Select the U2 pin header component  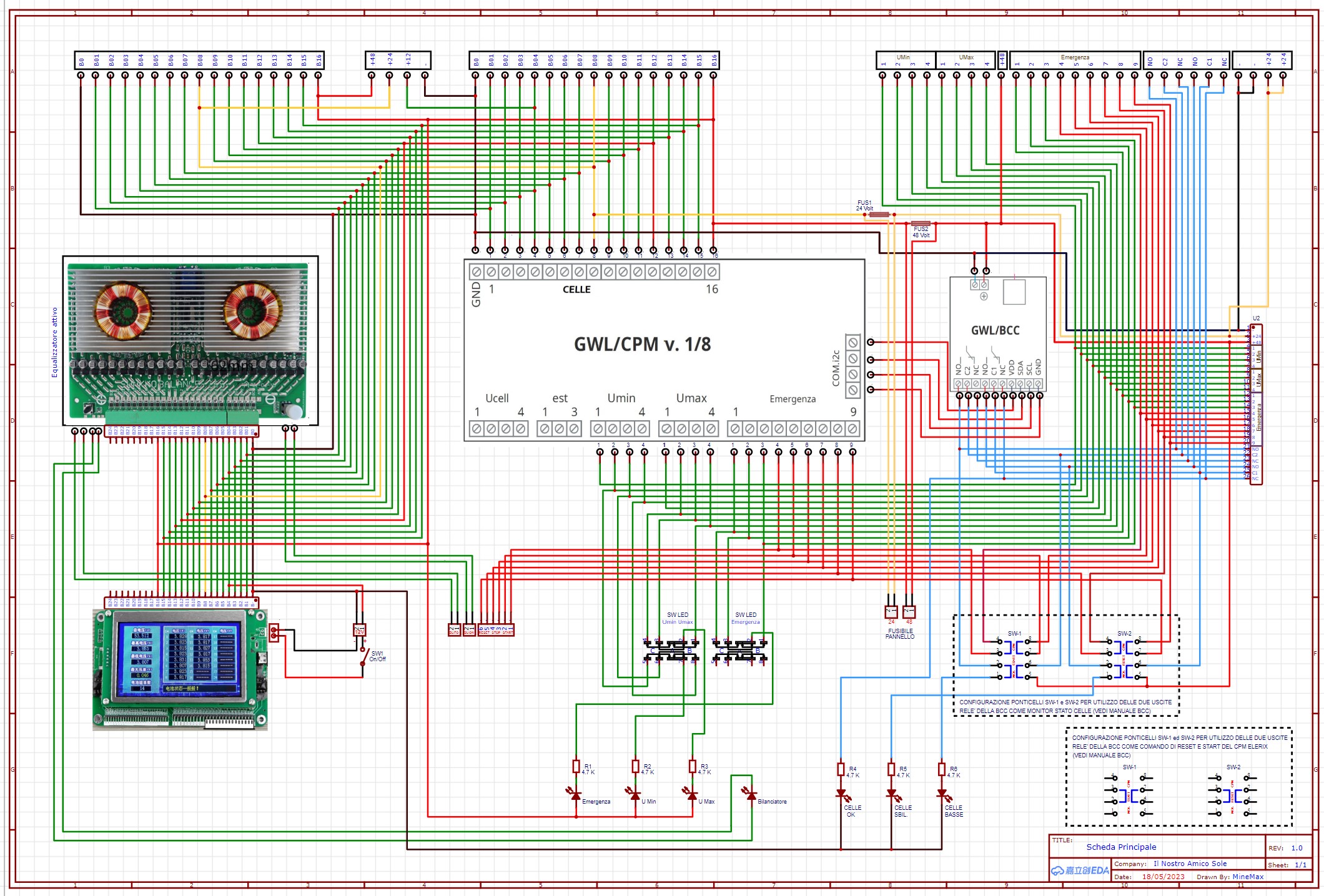tap(1256, 404)
